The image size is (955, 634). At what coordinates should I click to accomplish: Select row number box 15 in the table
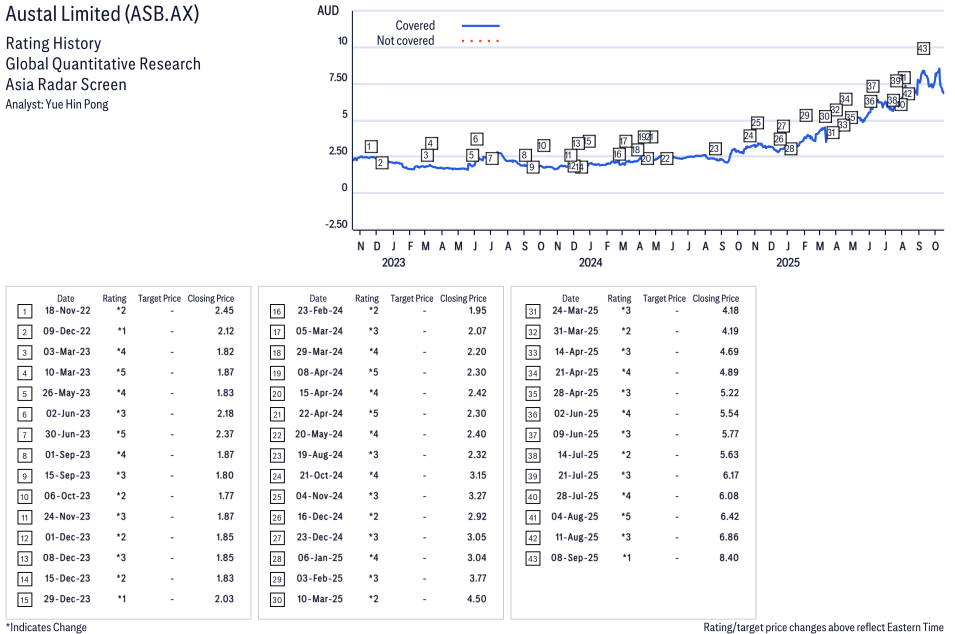pyautogui.click(x=25, y=598)
